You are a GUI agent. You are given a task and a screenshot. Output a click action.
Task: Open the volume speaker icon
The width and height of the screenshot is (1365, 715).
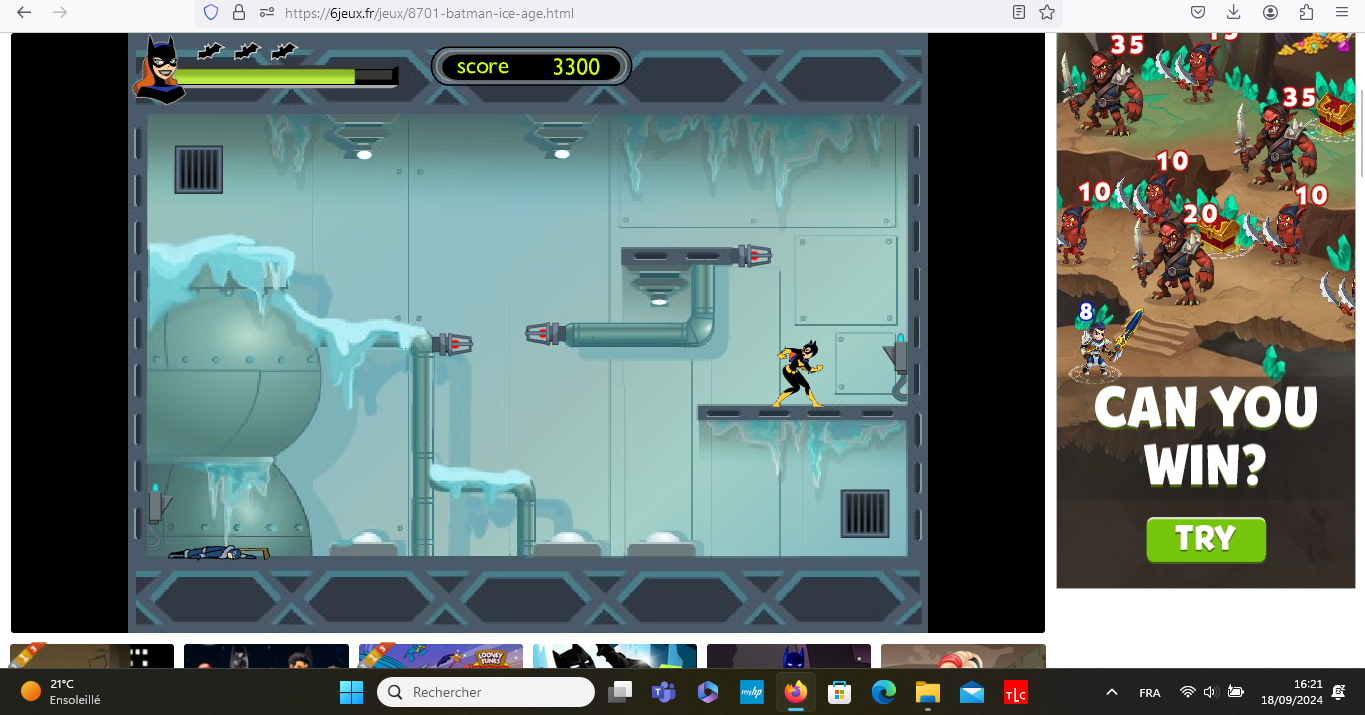pyautogui.click(x=1211, y=692)
